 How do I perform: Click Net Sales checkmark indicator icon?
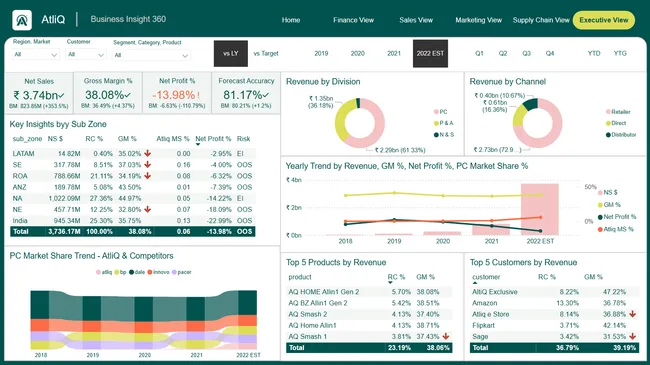[61, 95]
